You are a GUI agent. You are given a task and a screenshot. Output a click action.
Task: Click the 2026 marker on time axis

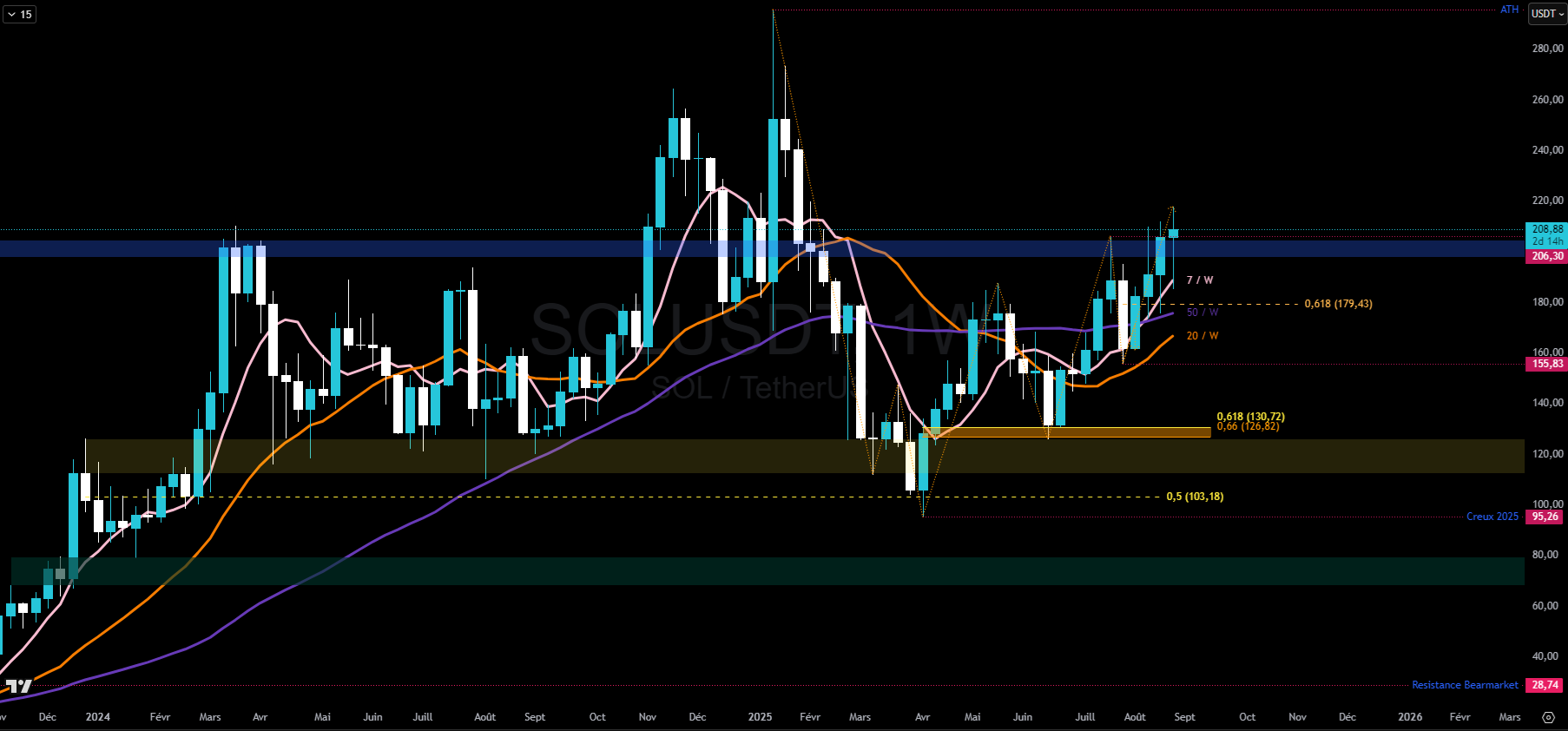(x=1410, y=717)
